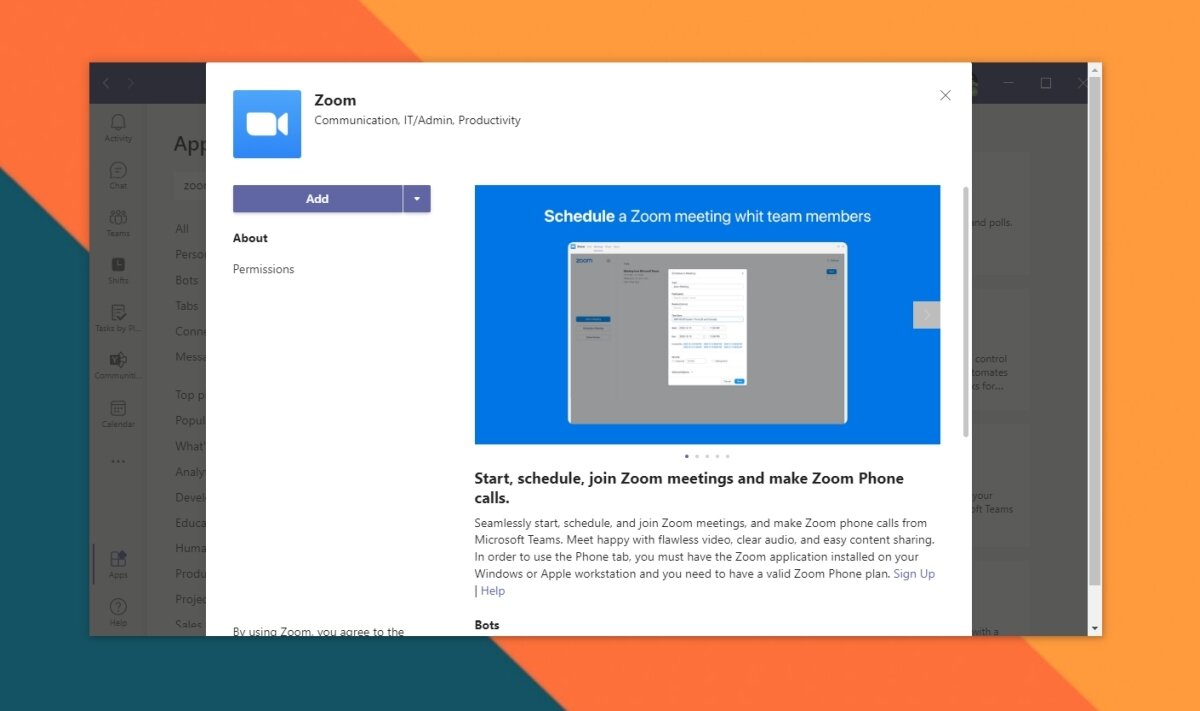Viewport: 1200px width, 711px height.
Task: Click the Help link after Sign Up
Action: tap(492, 590)
